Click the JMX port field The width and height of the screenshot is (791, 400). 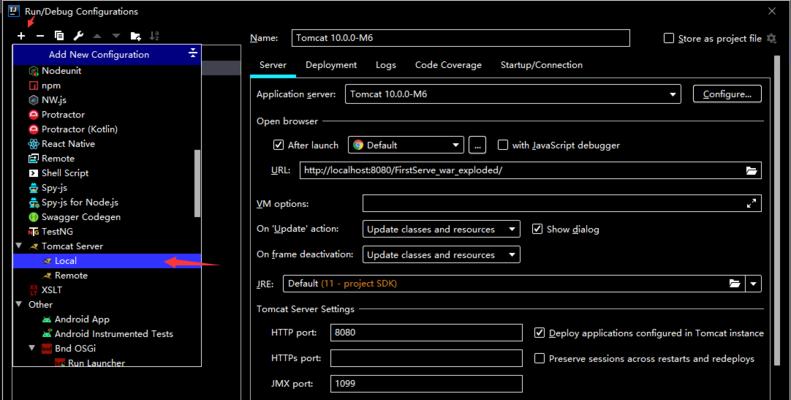coord(426,384)
